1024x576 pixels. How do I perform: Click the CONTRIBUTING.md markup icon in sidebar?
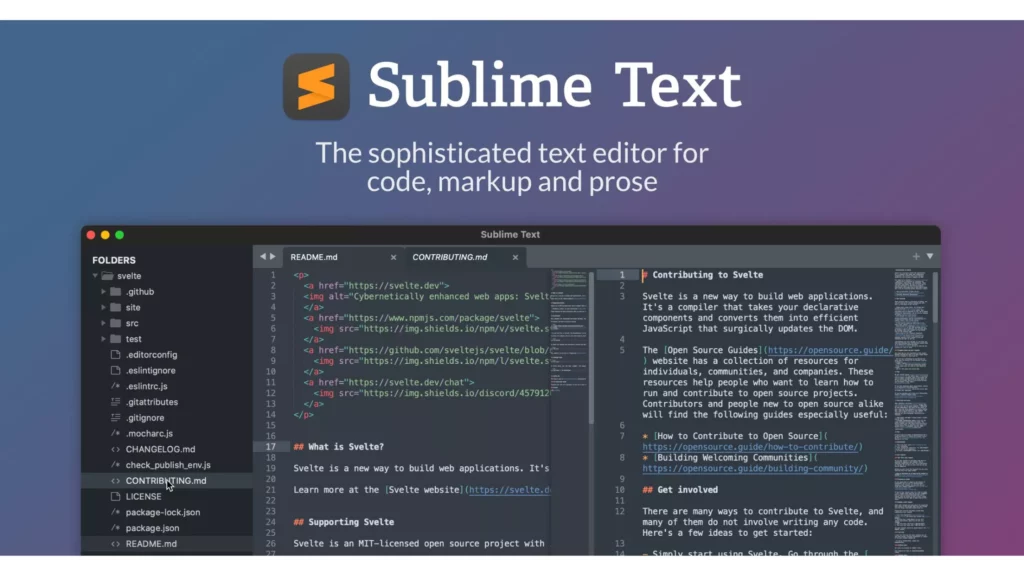coord(116,481)
